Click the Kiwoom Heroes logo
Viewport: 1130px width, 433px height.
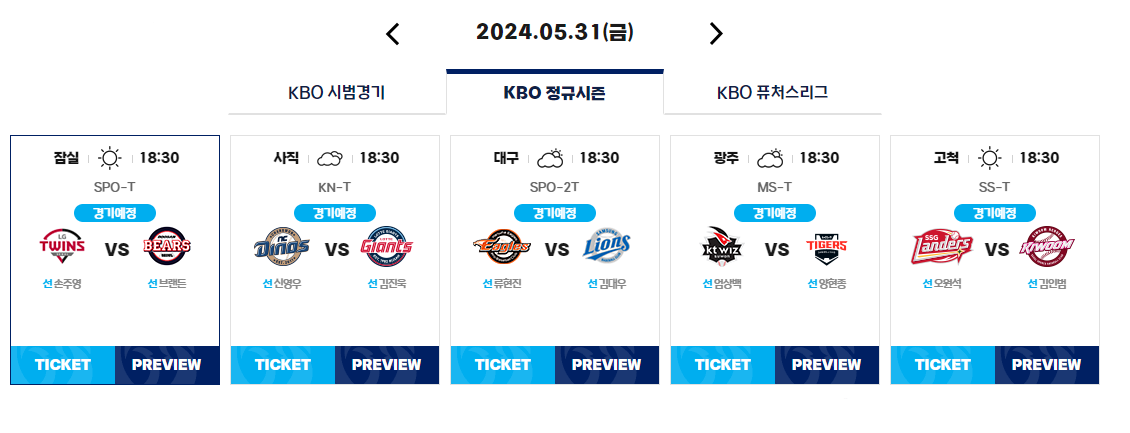click(1047, 246)
